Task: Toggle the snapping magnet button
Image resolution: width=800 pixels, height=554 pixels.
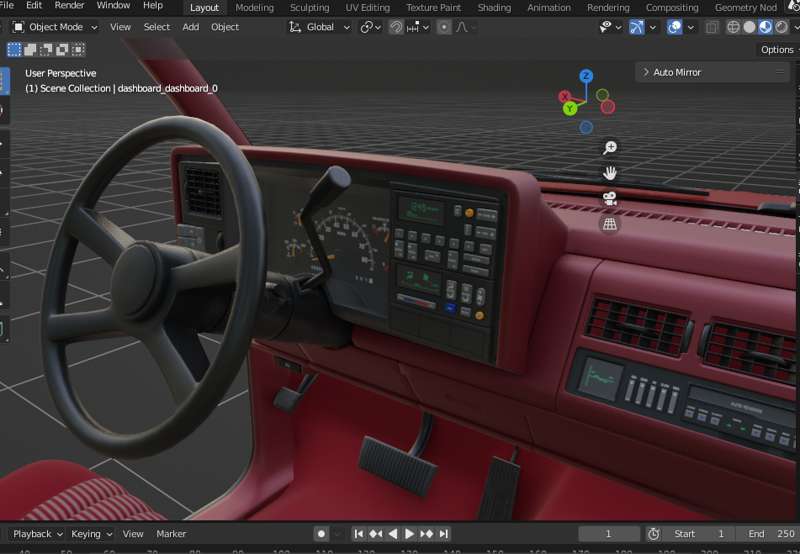Action: (396, 27)
